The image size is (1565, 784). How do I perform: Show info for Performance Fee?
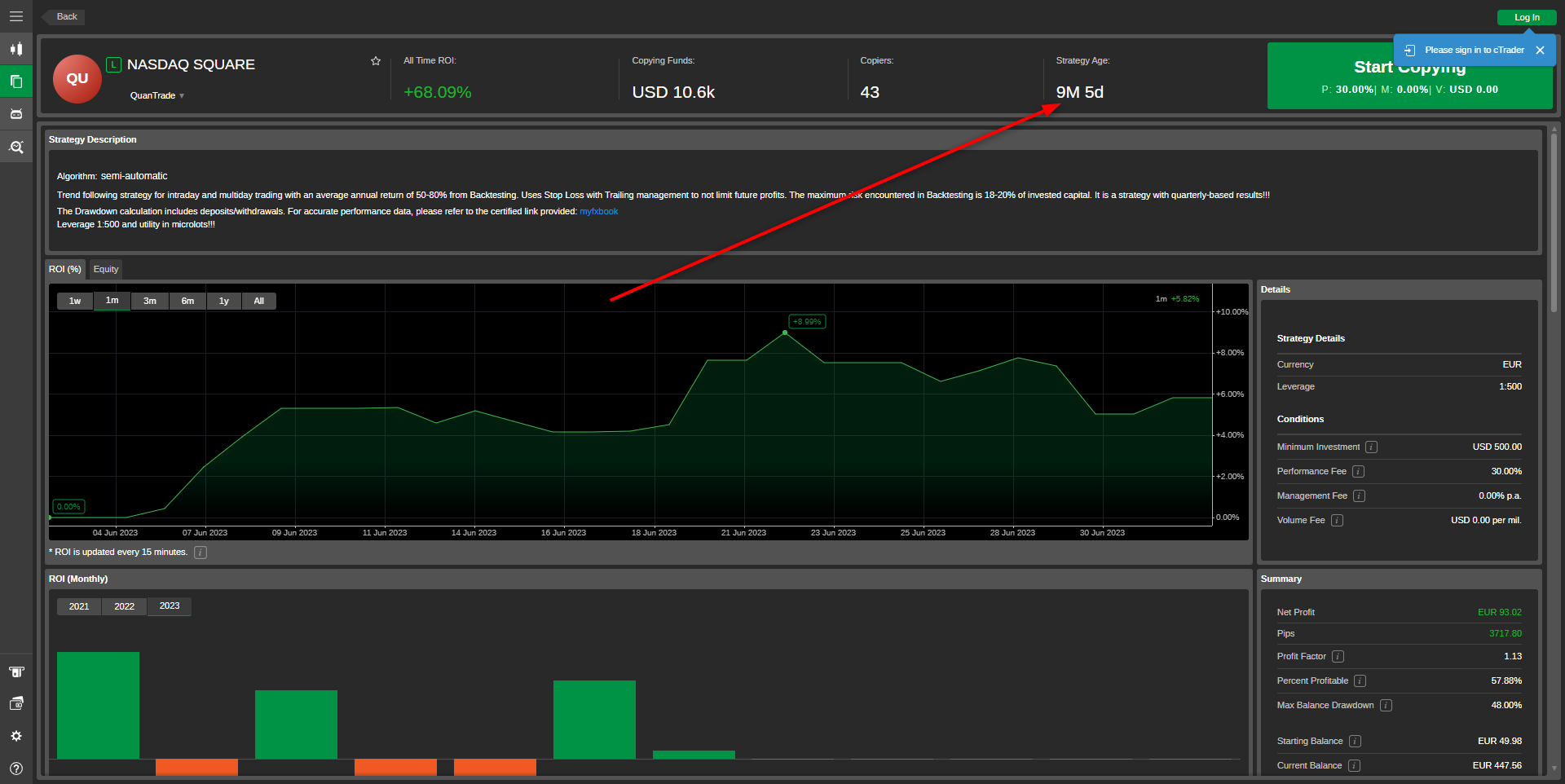coord(1358,471)
